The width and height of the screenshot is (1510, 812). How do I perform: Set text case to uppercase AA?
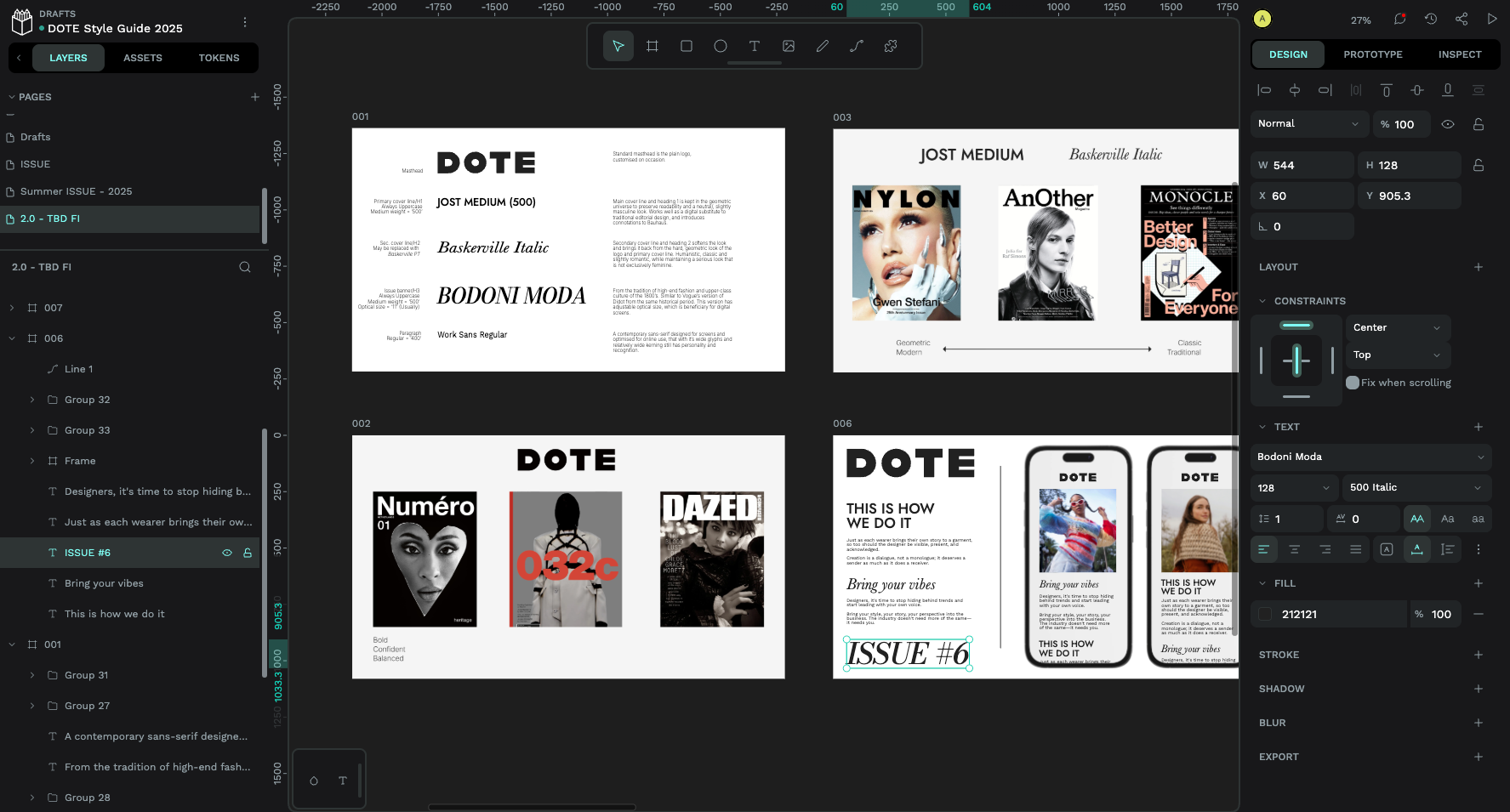[x=1417, y=519]
